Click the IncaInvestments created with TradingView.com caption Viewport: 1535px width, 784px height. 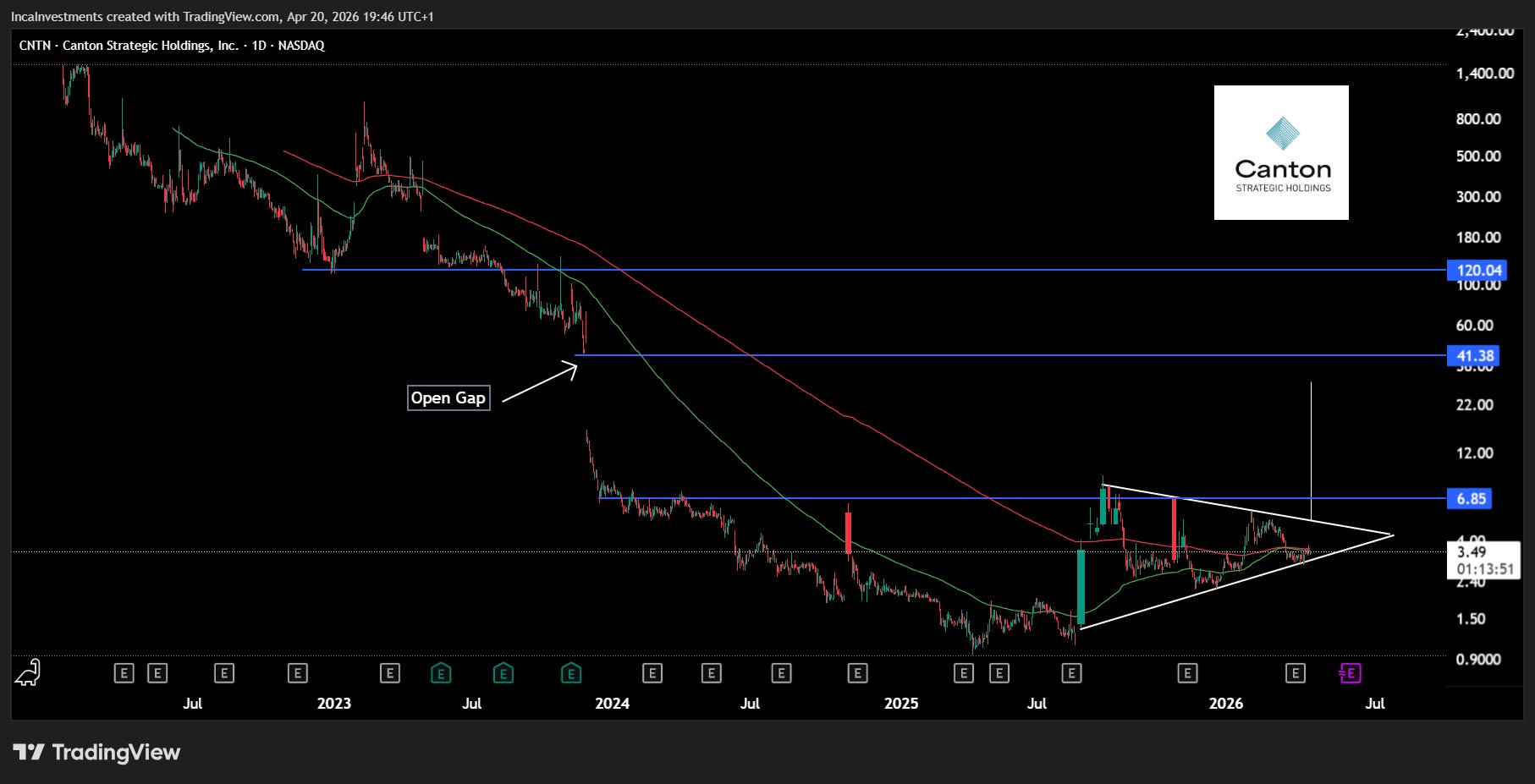tap(223, 16)
